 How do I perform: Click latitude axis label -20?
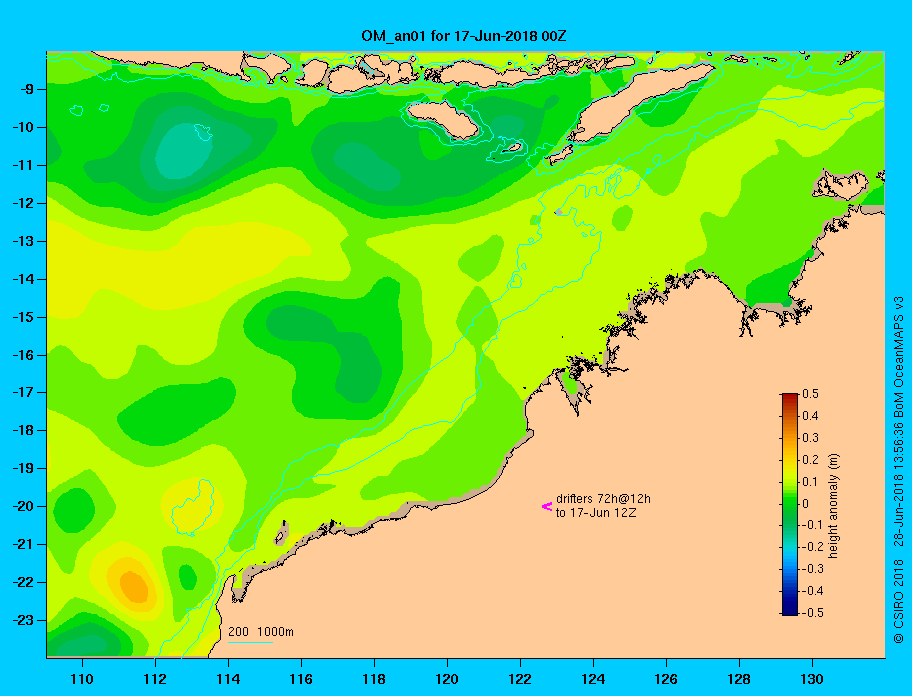point(23,506)
